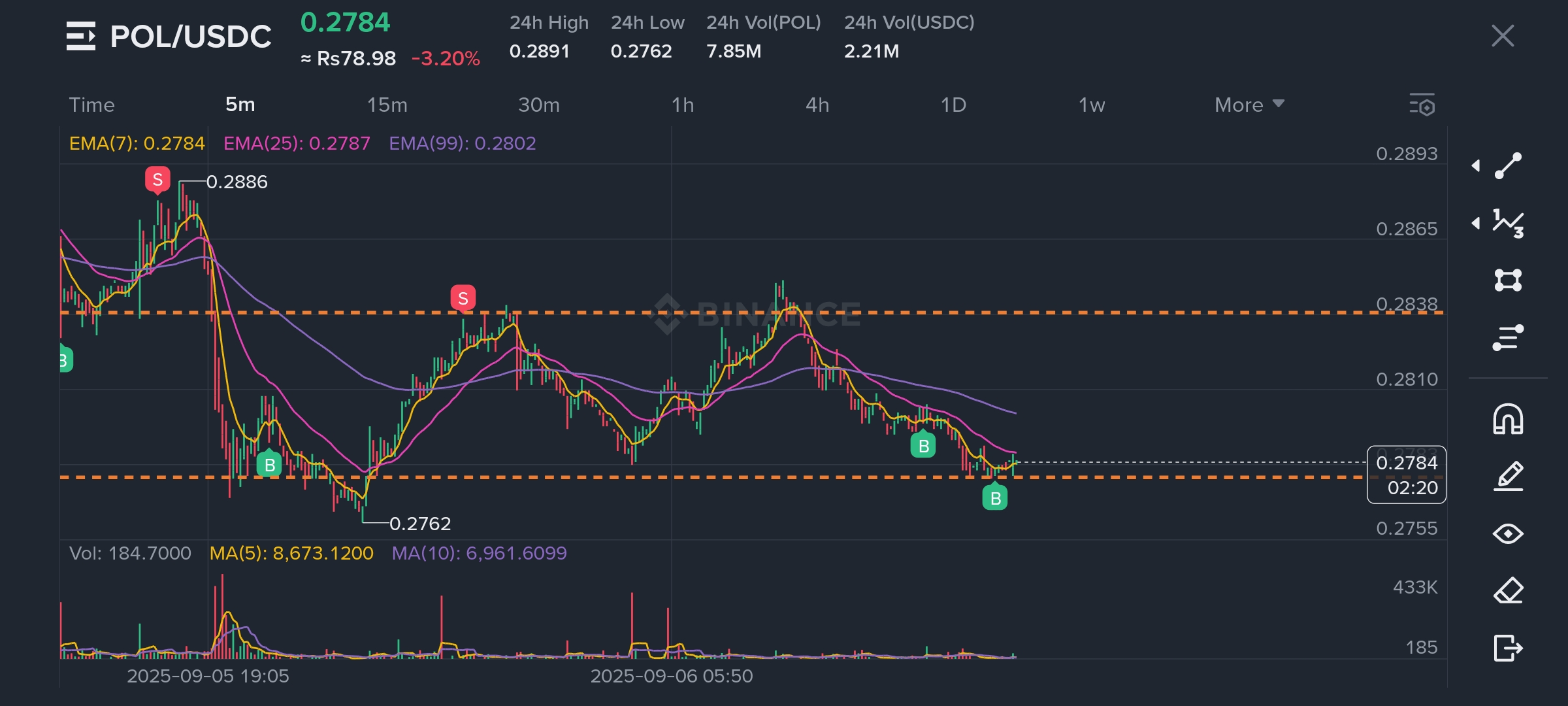Toggle the magnet snap mode

[x=1508, y=419]
